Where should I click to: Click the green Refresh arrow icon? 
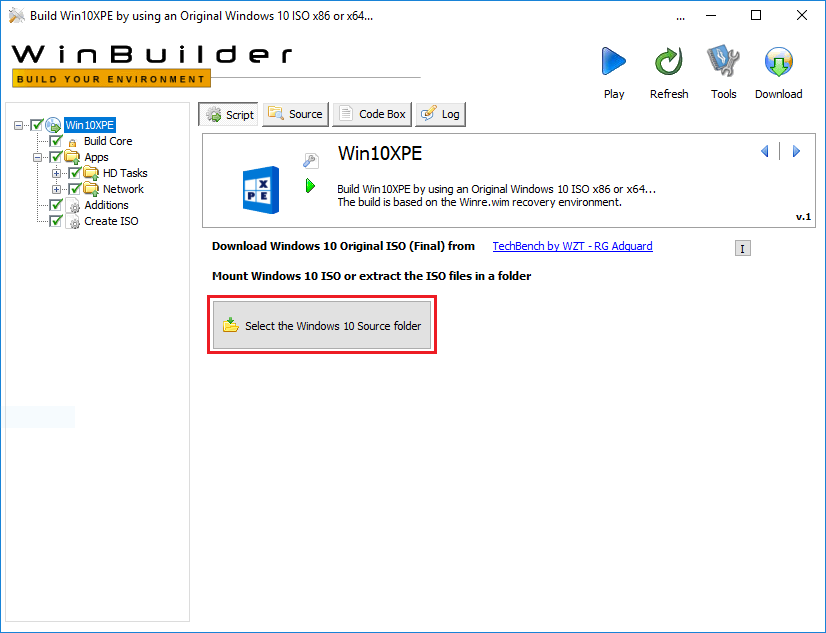[668, 62]
